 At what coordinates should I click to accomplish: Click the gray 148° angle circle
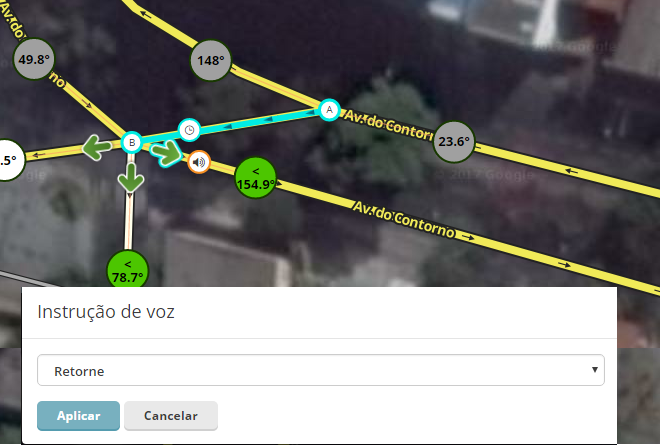210,61
